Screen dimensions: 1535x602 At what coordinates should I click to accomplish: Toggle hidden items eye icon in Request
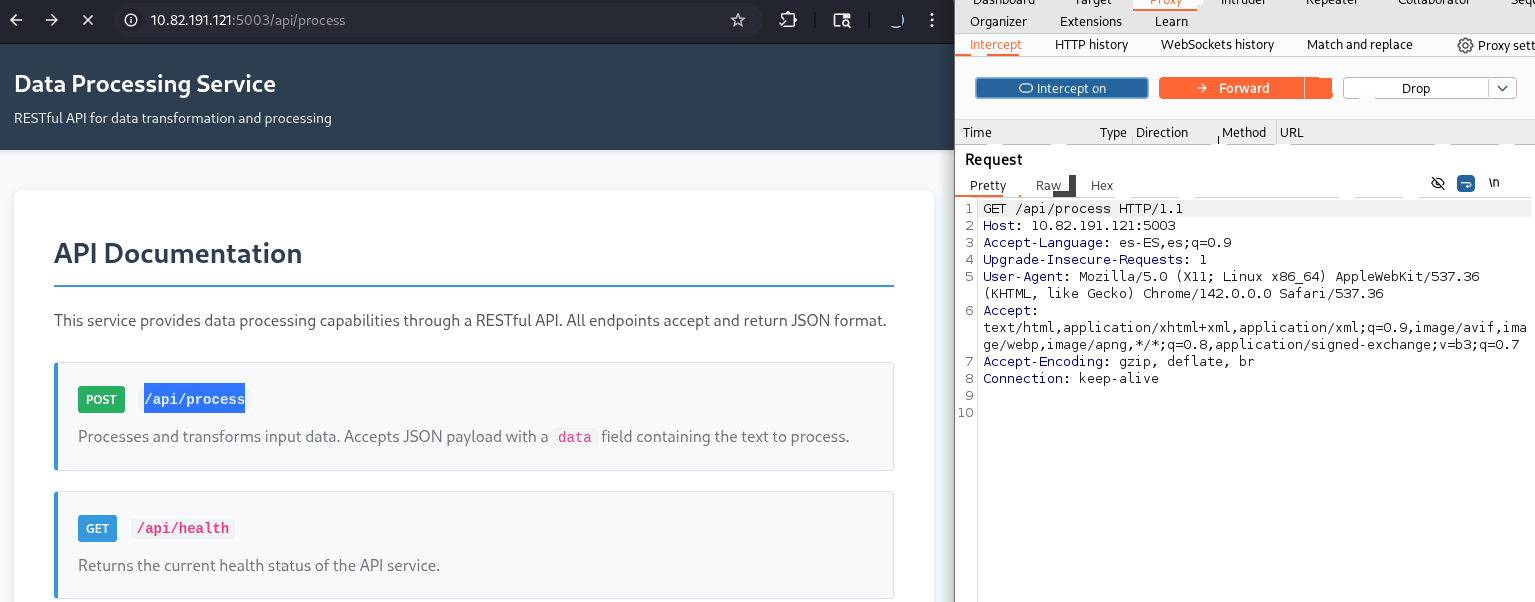point(1438,184)
